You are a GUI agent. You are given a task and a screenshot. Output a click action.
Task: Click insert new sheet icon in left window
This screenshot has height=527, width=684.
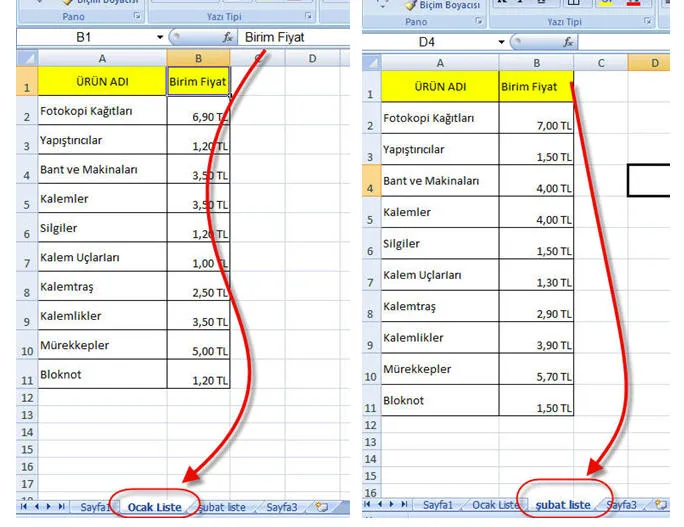coord(321,507)
